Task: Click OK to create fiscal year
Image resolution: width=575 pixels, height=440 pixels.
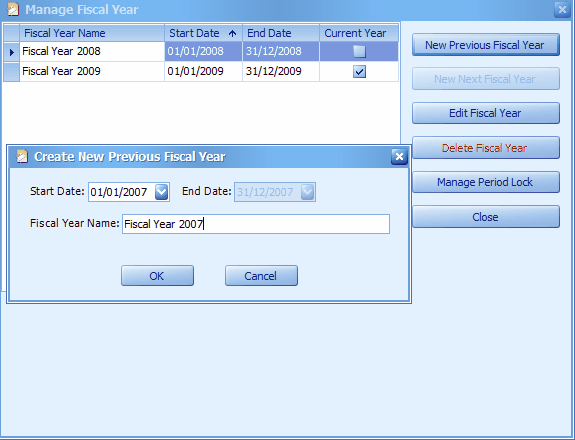Action: coord(157,276)
